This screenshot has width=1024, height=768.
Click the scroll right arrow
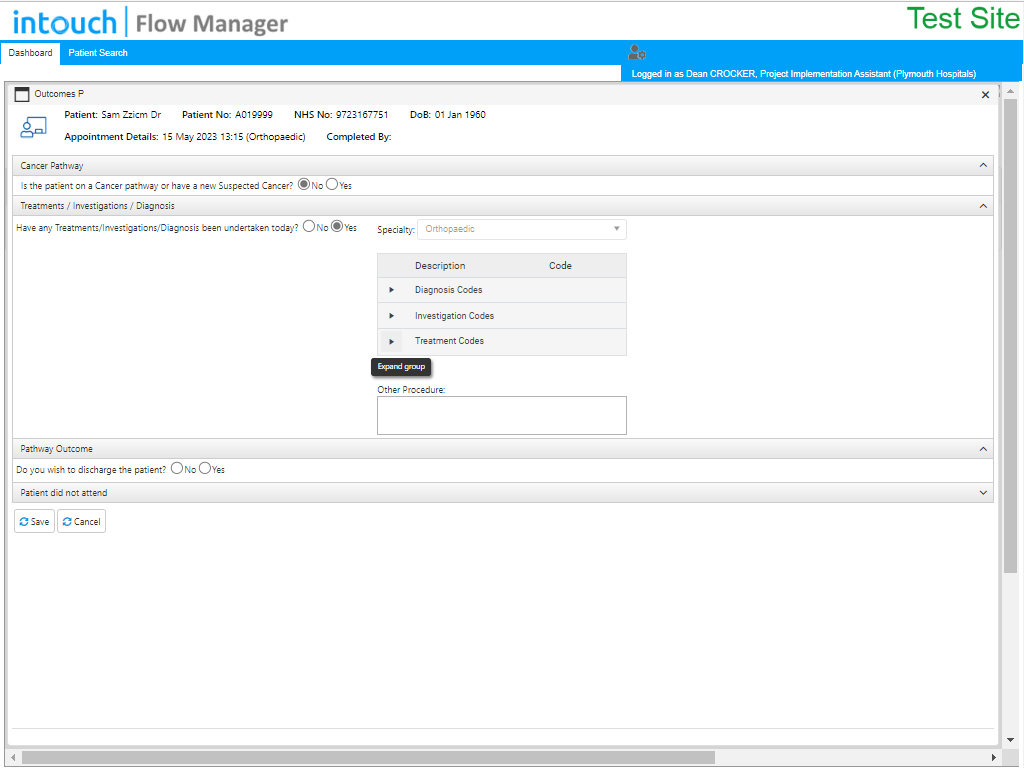pyautogui.click(x=993, y=758)
